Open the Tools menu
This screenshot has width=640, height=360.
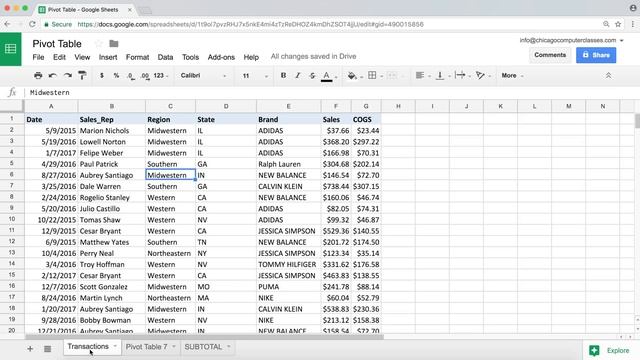coord(190,57)
